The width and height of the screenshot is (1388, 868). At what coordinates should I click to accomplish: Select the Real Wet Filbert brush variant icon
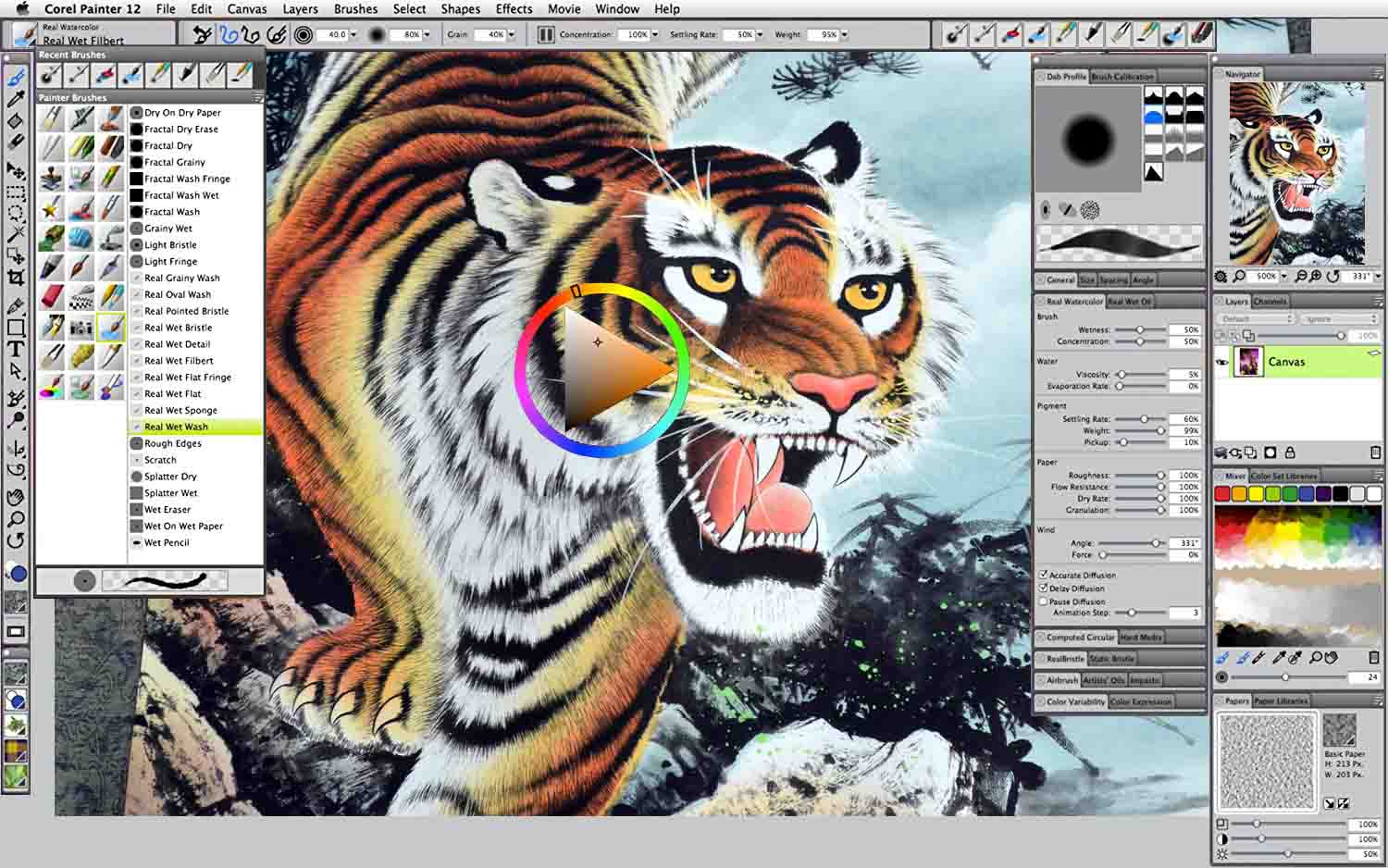coord(111,327)
